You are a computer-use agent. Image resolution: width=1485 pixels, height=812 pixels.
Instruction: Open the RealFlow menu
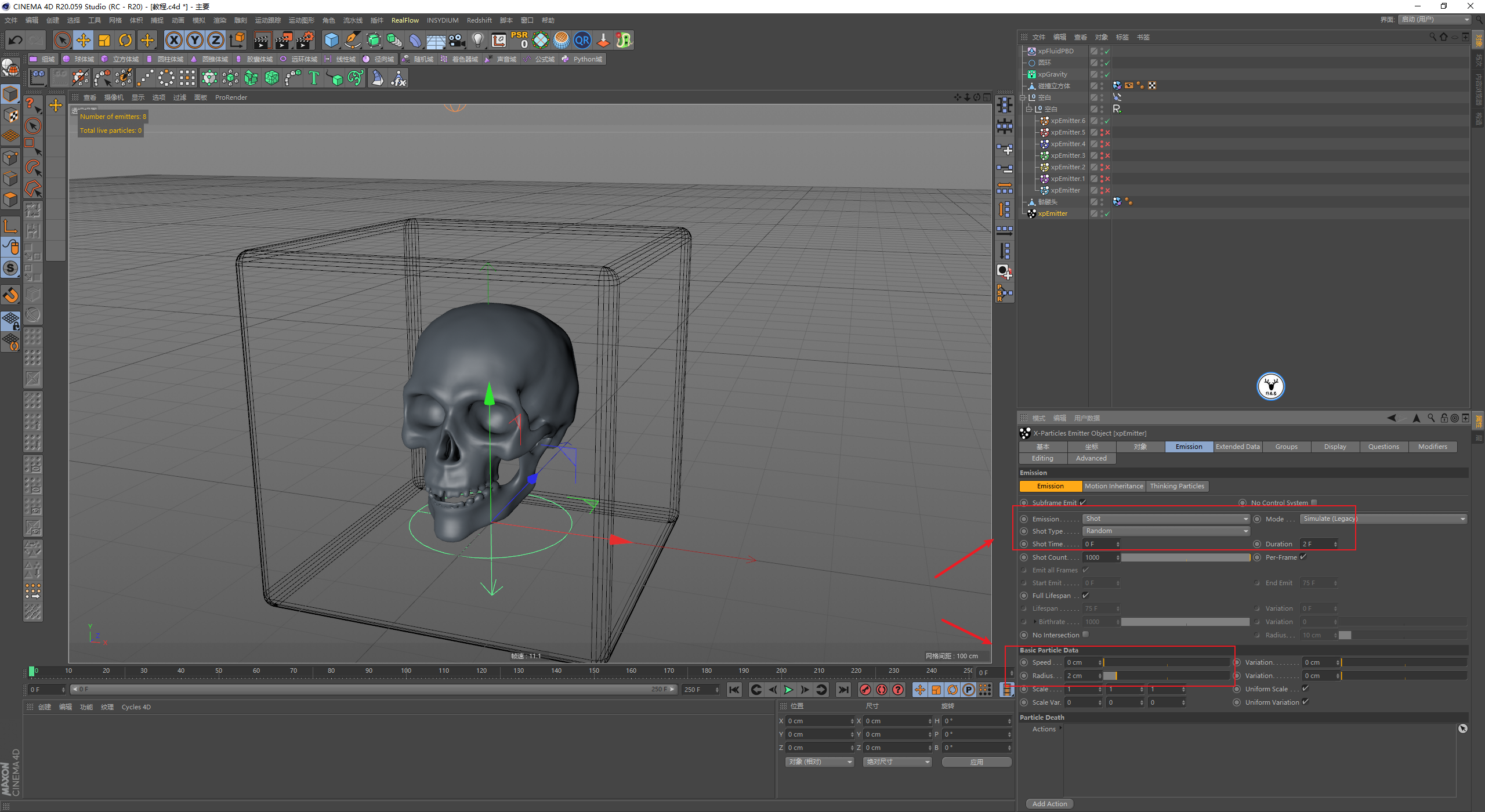[x=405, y=20]
